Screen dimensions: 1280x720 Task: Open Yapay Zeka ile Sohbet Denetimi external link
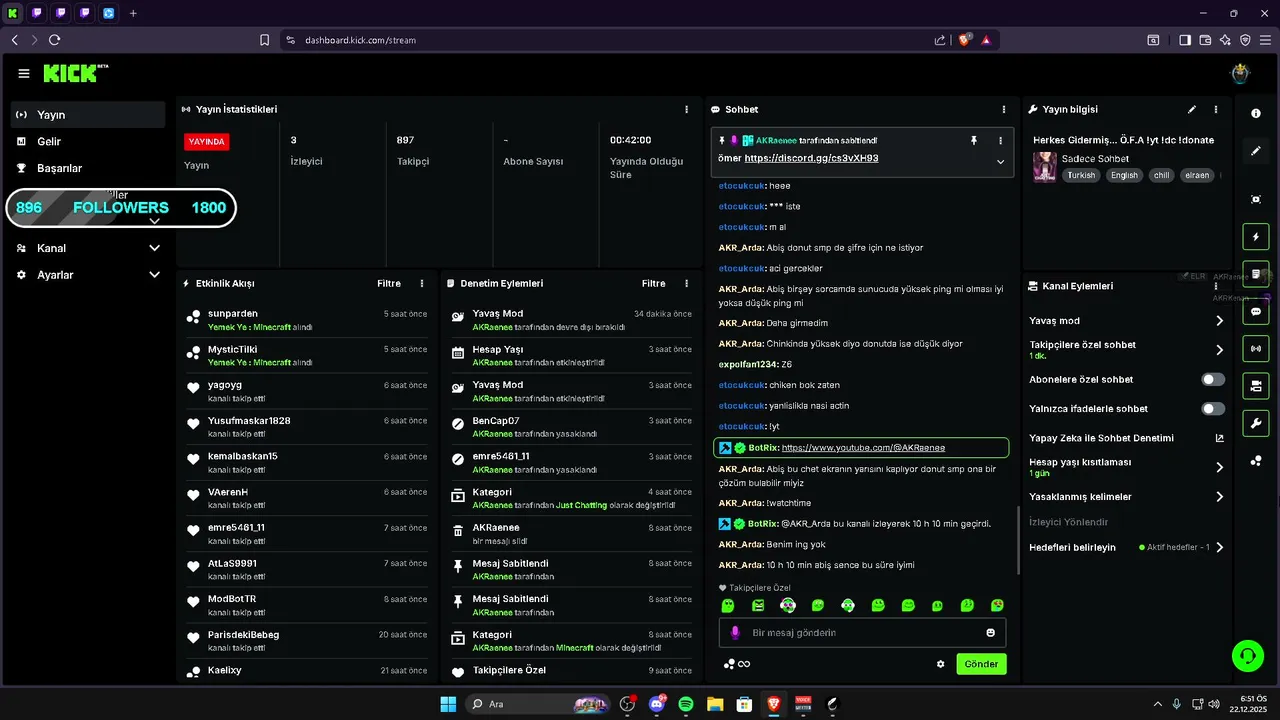(1219, 438)
